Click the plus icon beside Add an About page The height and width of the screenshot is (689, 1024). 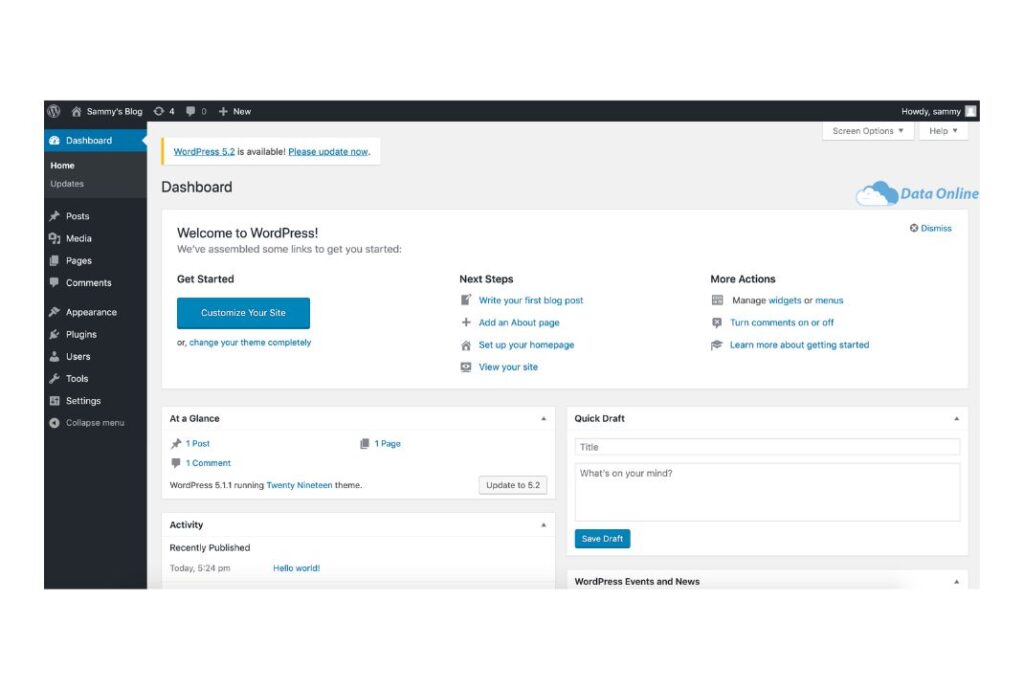click(x=466, y=322)
